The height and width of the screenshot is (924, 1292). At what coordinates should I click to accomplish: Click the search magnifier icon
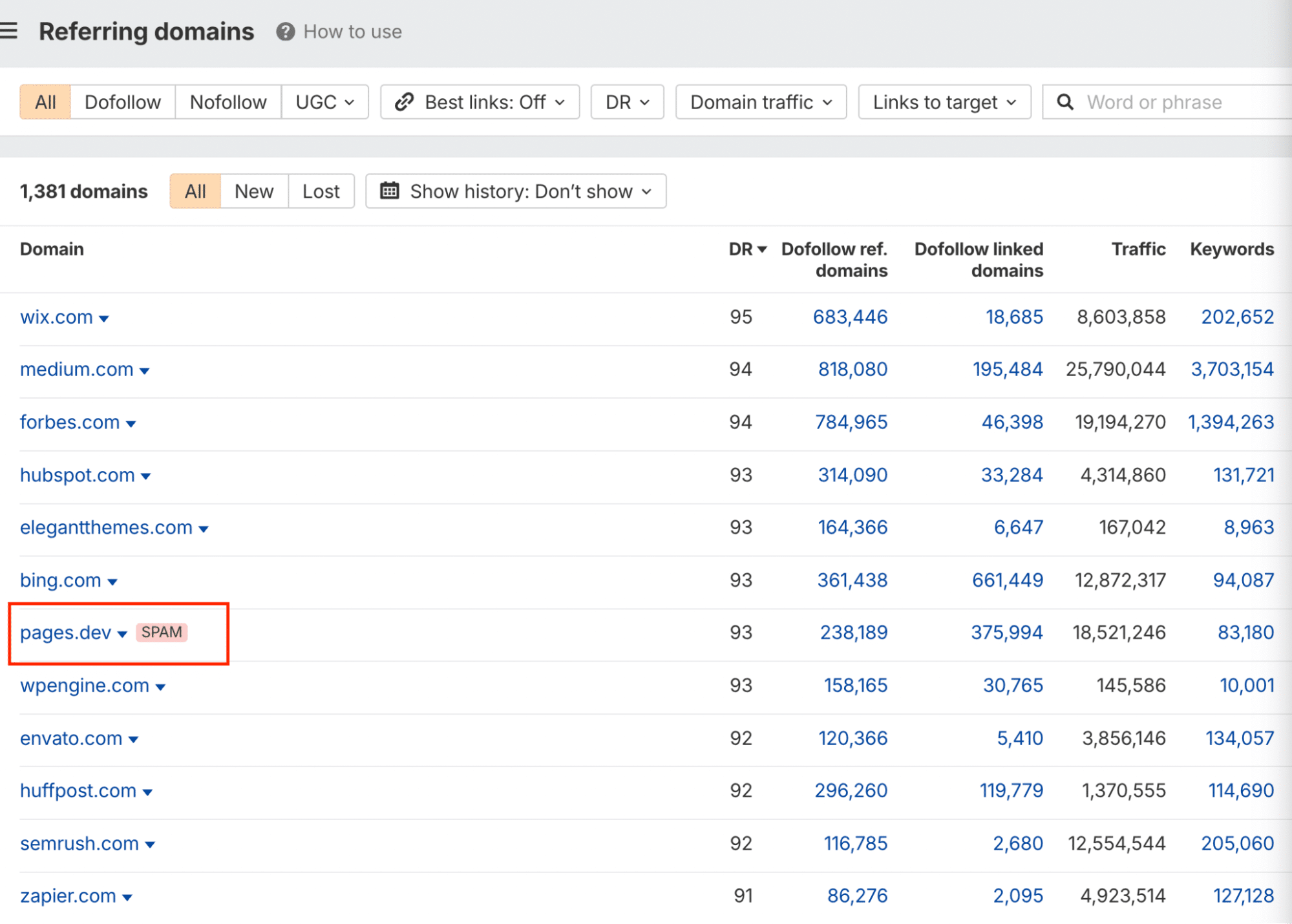pos(1065,102)
